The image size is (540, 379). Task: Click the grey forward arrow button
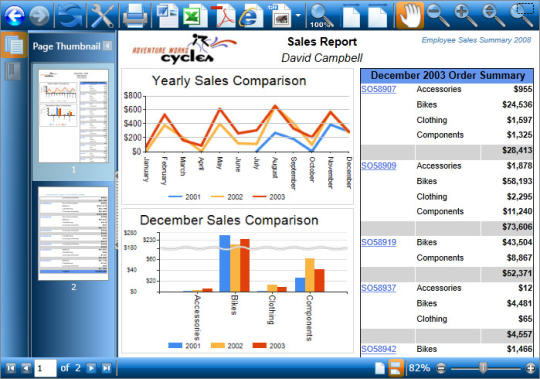click(39, 15)
